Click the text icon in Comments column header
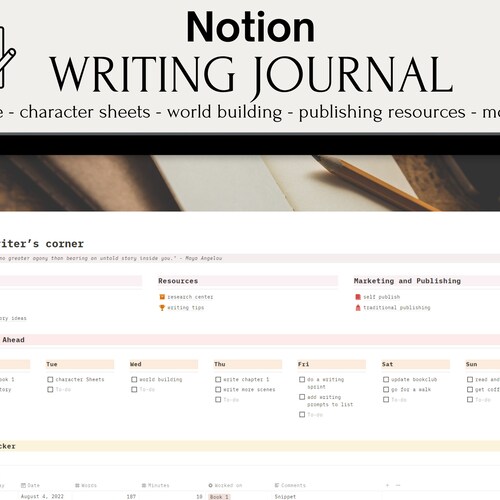The image size is (500, 500). tap(277, 485)
